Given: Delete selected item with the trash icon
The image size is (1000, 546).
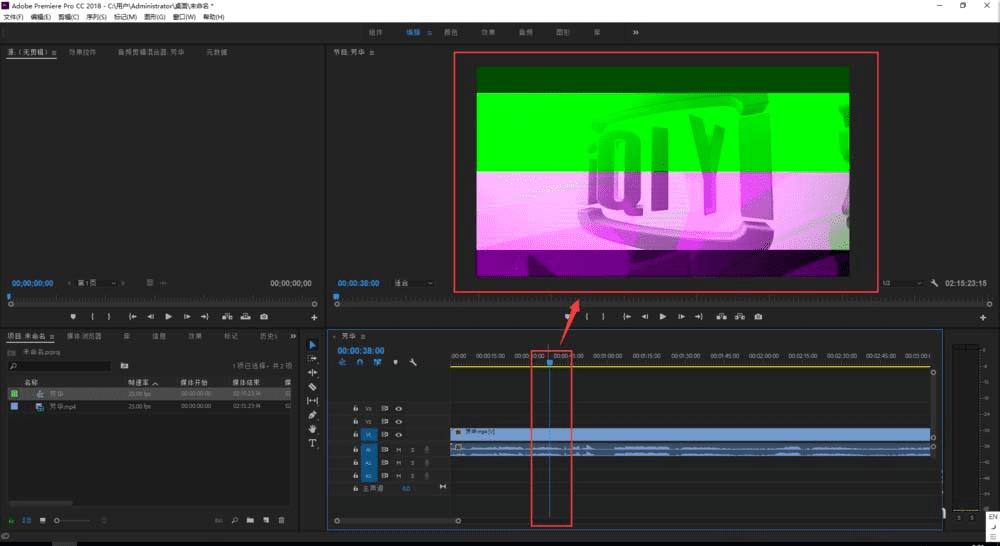Looking at the screenshot, I should (281, 520).
